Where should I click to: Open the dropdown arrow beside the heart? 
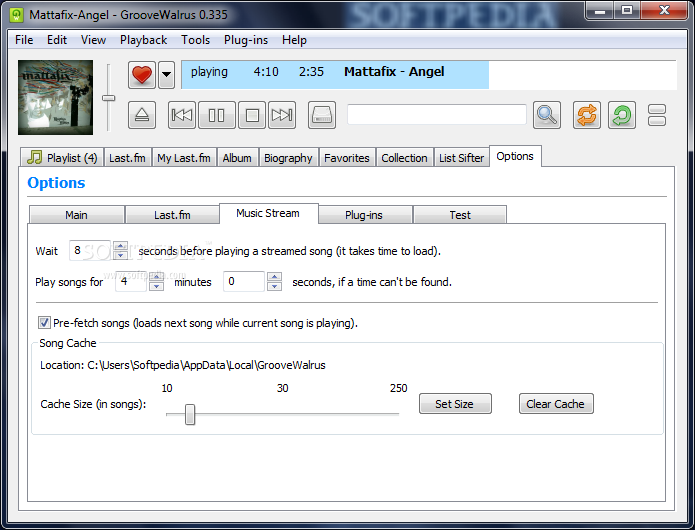point(166,74)
